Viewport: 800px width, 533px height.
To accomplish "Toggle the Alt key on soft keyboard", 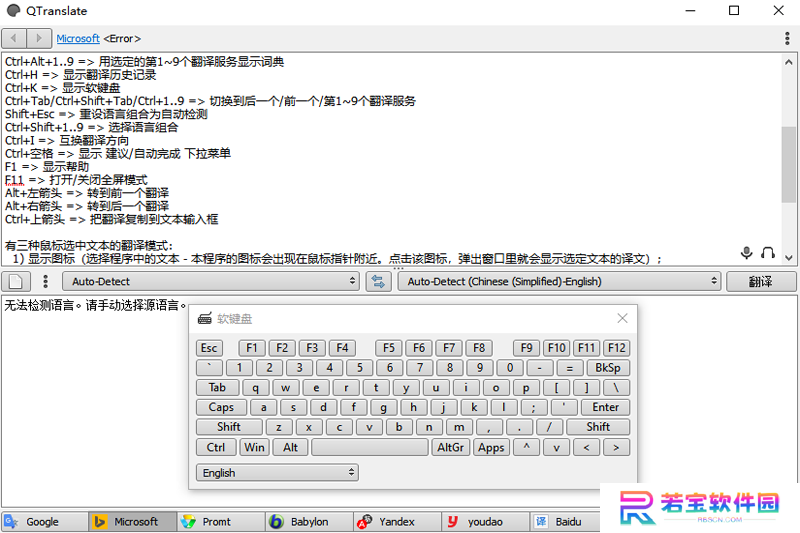I will pos(290,447).
